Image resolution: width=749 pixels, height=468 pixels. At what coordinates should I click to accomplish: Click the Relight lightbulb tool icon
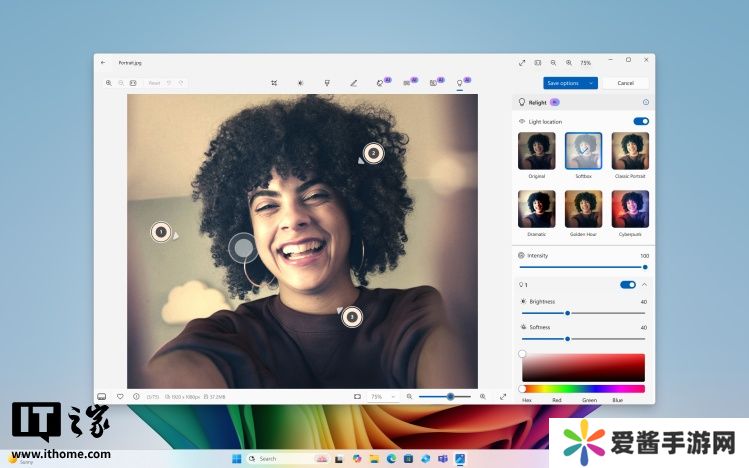460,83
